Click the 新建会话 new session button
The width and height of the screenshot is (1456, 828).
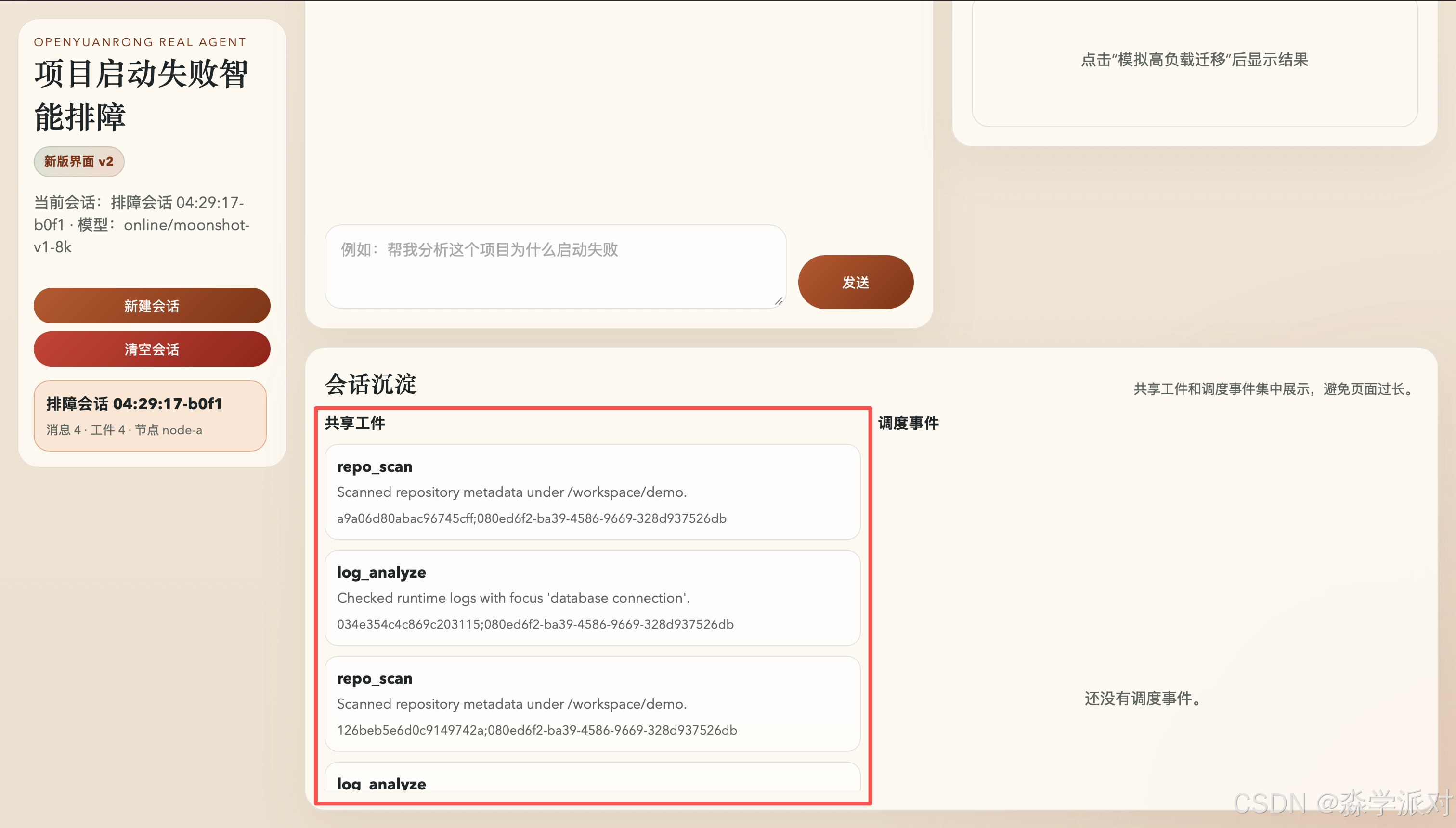pyautogui.click(x=152, y=306)
